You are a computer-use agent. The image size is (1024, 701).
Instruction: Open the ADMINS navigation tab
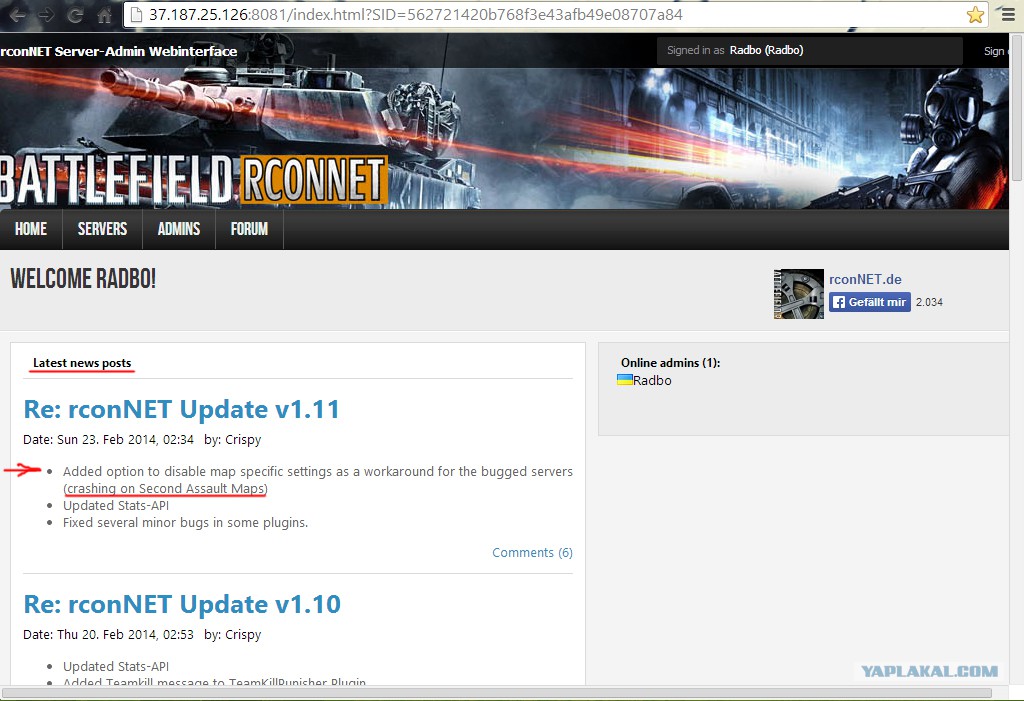[179, 229]
